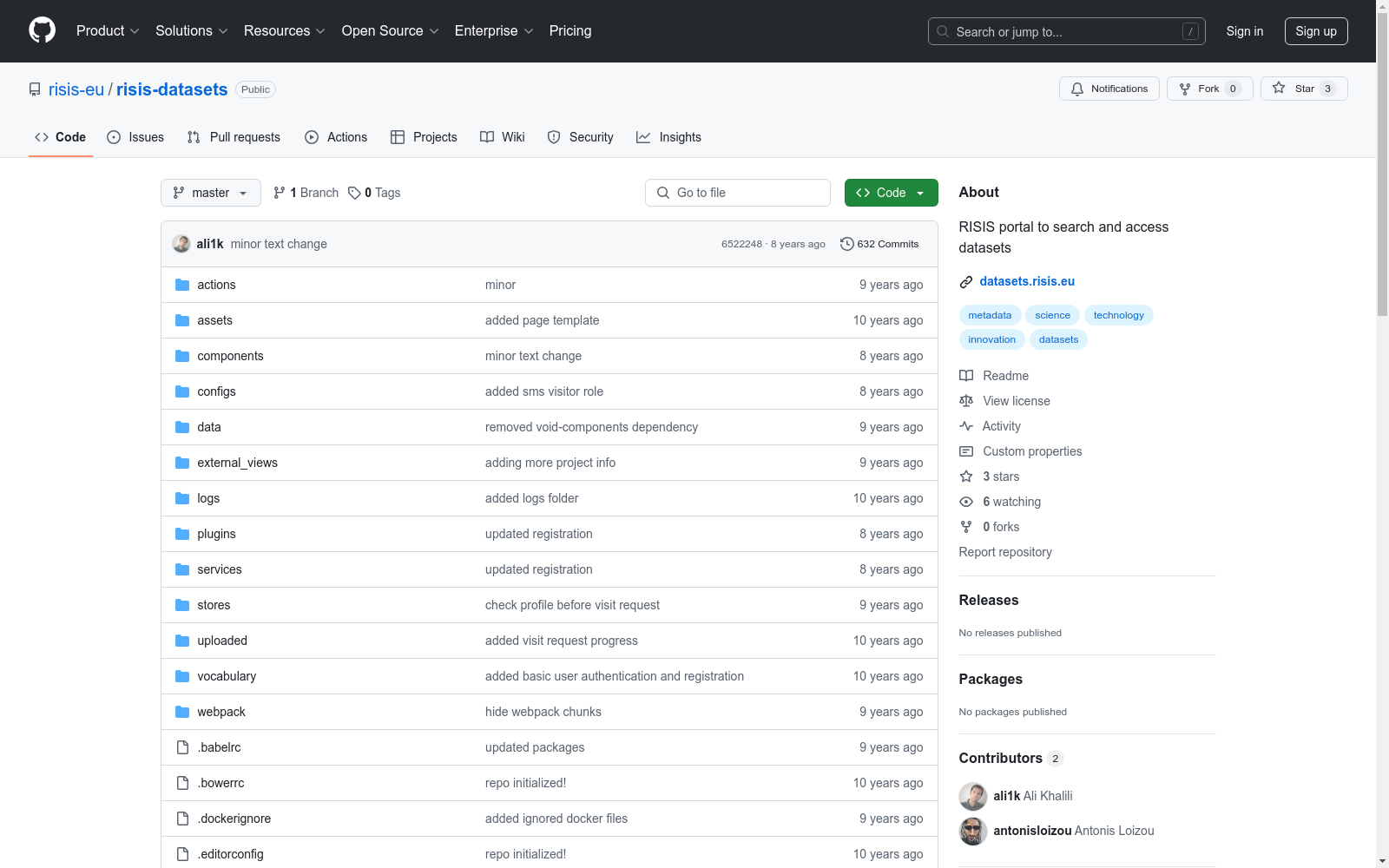Click the Sign up button
The width and height of the screenshot is (1389, 868).
[x=1316, y=31]
